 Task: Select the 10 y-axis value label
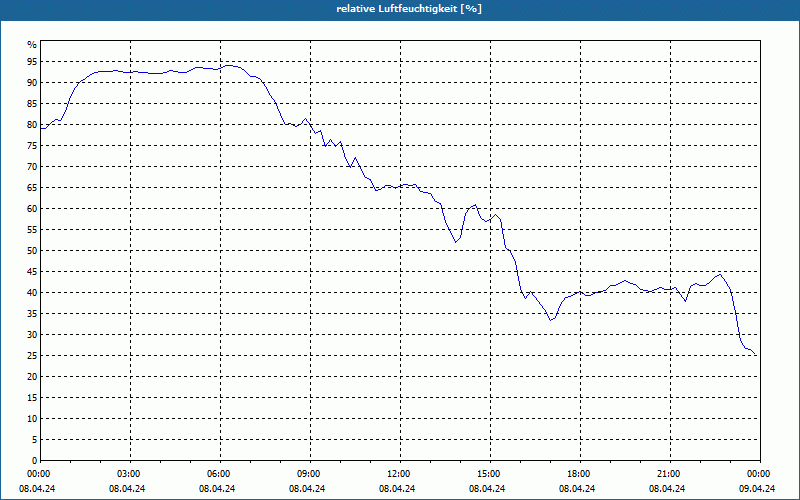click(x=32, y=418)
